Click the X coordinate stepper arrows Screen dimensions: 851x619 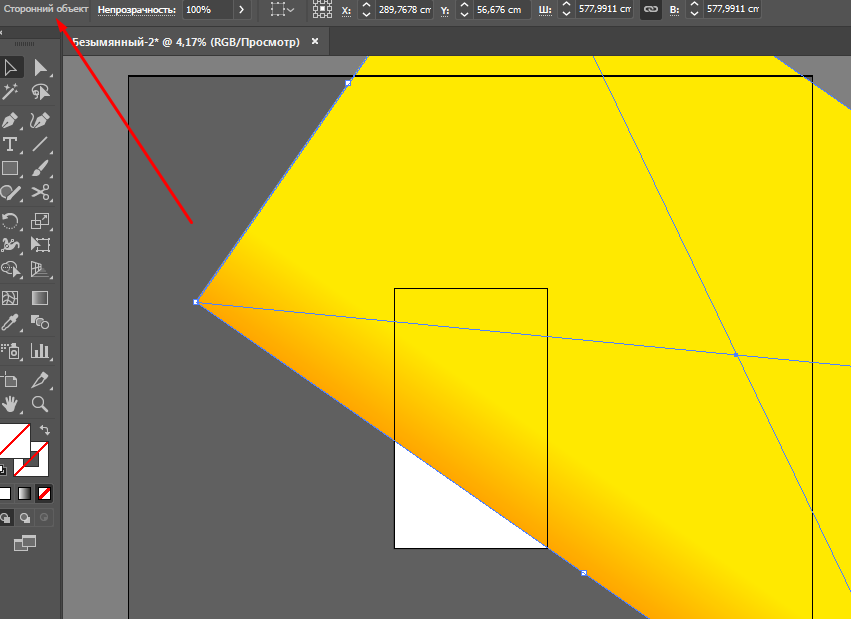point(365,9)
